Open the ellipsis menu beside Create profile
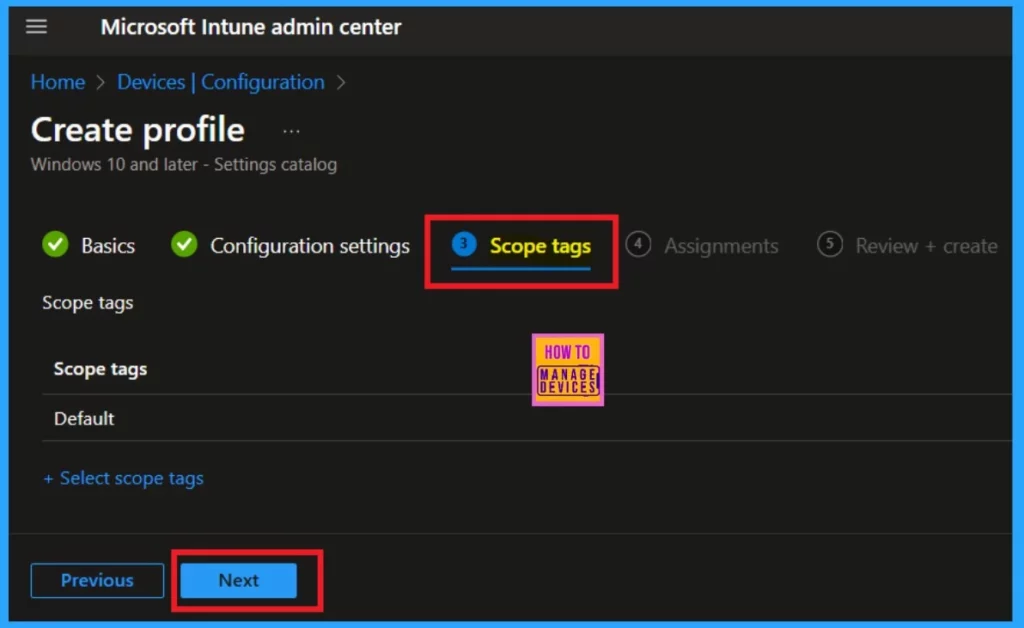1024x628 pixels. [x=291, y=131]
